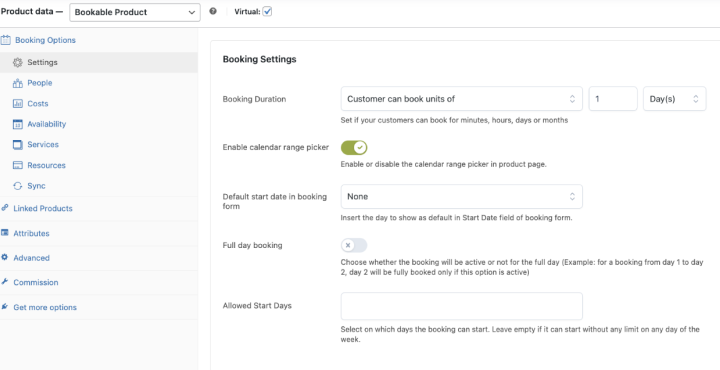Click the 'Full day booking' label

pyautogui.click(x=253, y=245)
